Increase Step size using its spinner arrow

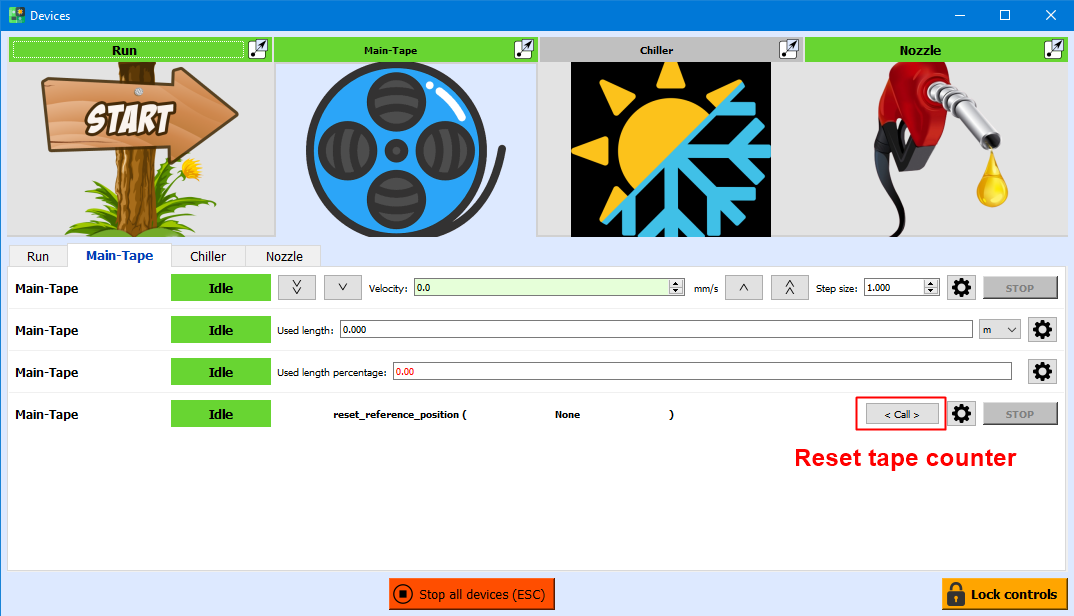pyautogui.click(x=930, y=283)
